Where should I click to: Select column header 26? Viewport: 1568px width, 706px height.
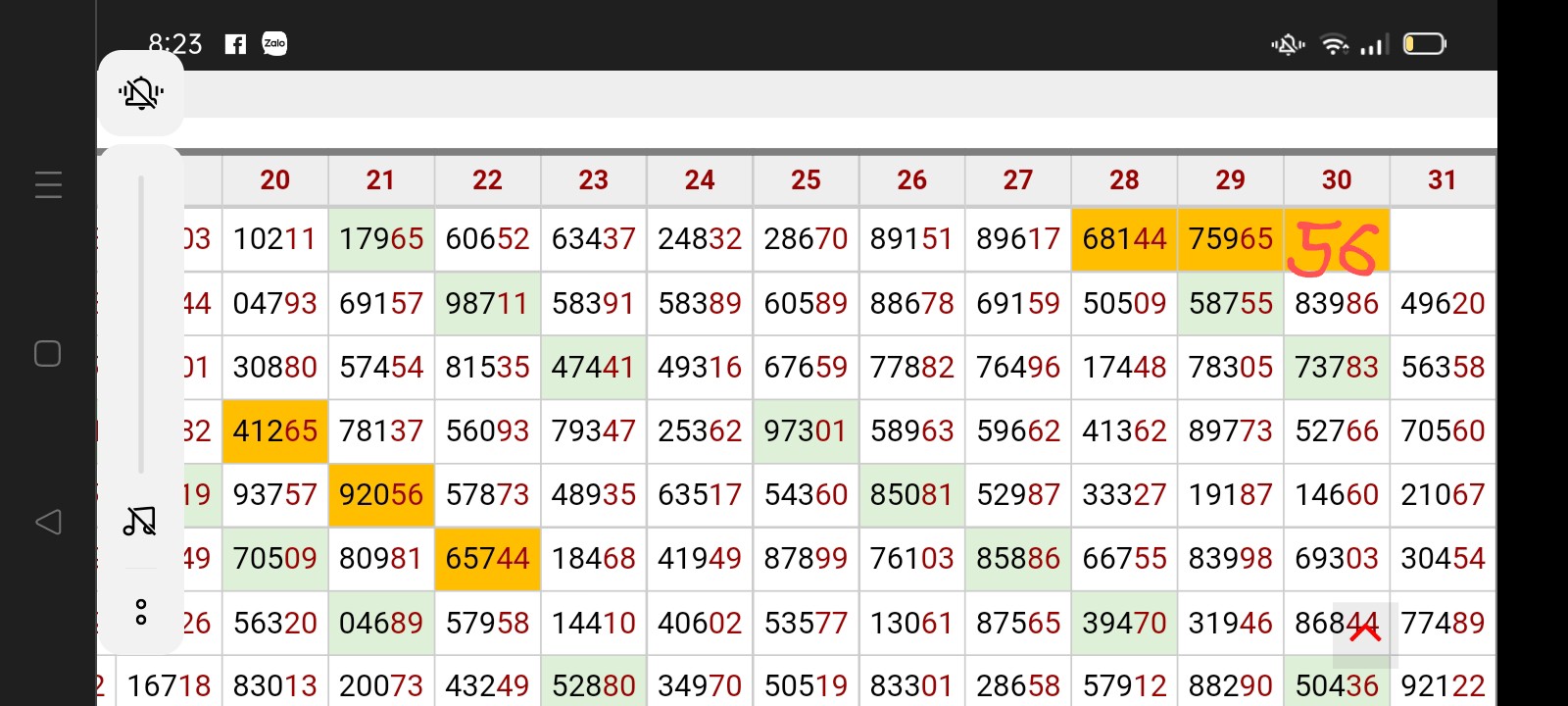point(912,180)
